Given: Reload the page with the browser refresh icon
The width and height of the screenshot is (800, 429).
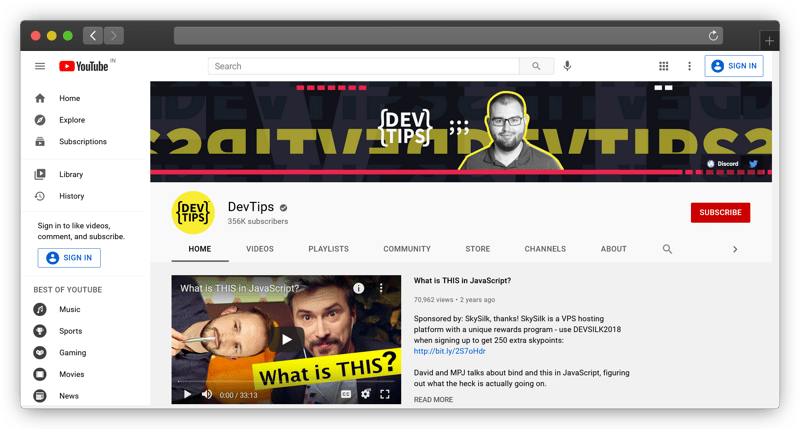Looking at the screenshot, I should coord(713,36).
